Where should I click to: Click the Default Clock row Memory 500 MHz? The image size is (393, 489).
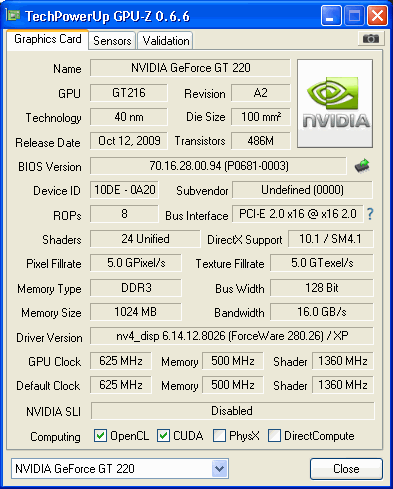point(233,385)
